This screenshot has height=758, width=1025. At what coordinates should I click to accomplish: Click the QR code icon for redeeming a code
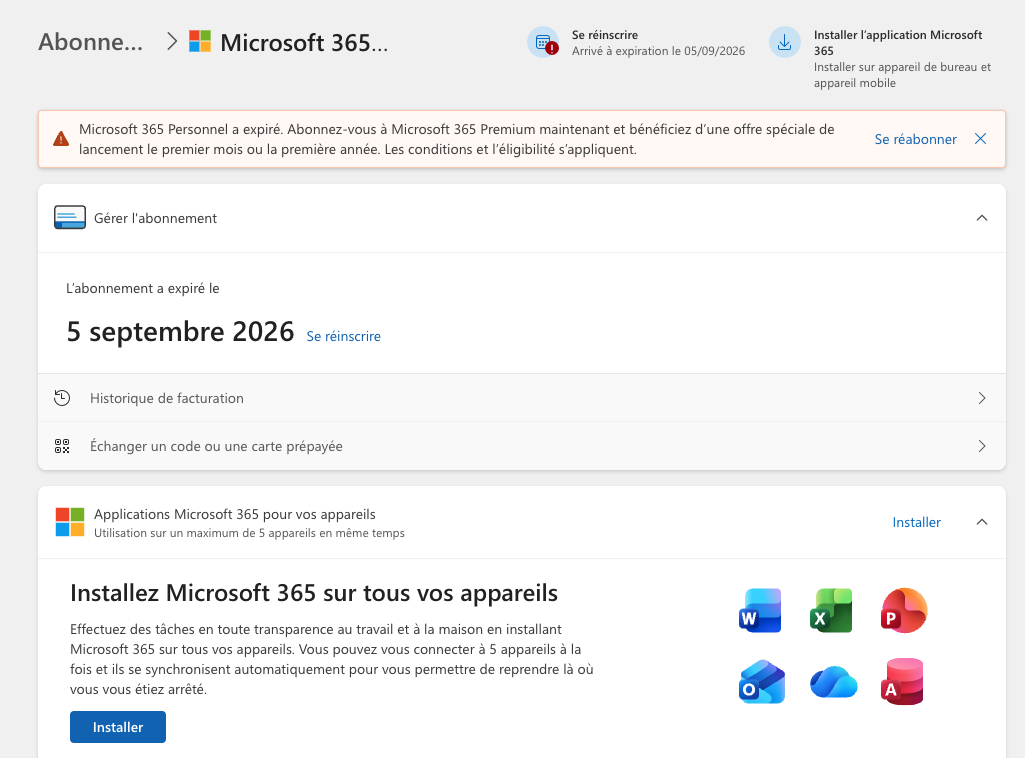point(62,446)
